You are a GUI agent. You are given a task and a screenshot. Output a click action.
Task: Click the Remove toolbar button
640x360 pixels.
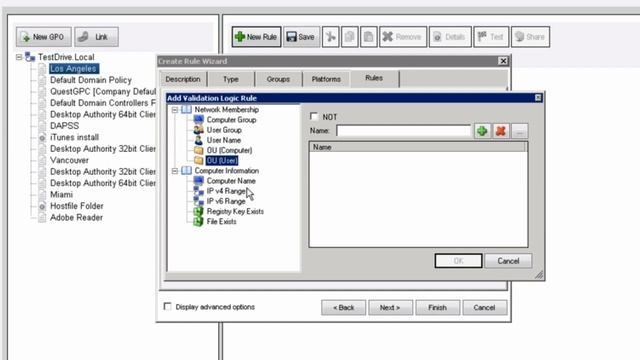[x=403, y=37]
